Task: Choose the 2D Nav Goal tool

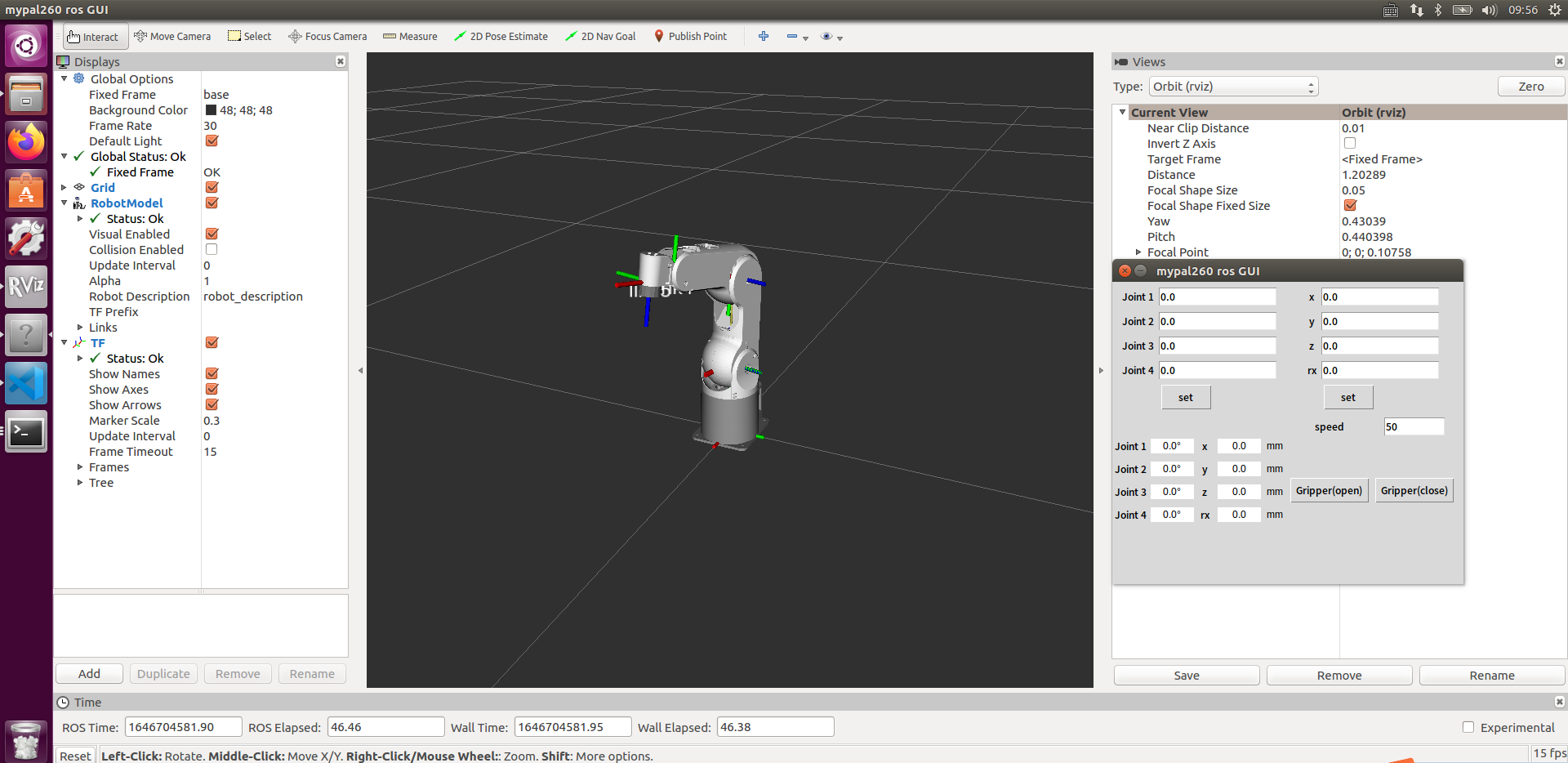Action: [x=600, y=37]
